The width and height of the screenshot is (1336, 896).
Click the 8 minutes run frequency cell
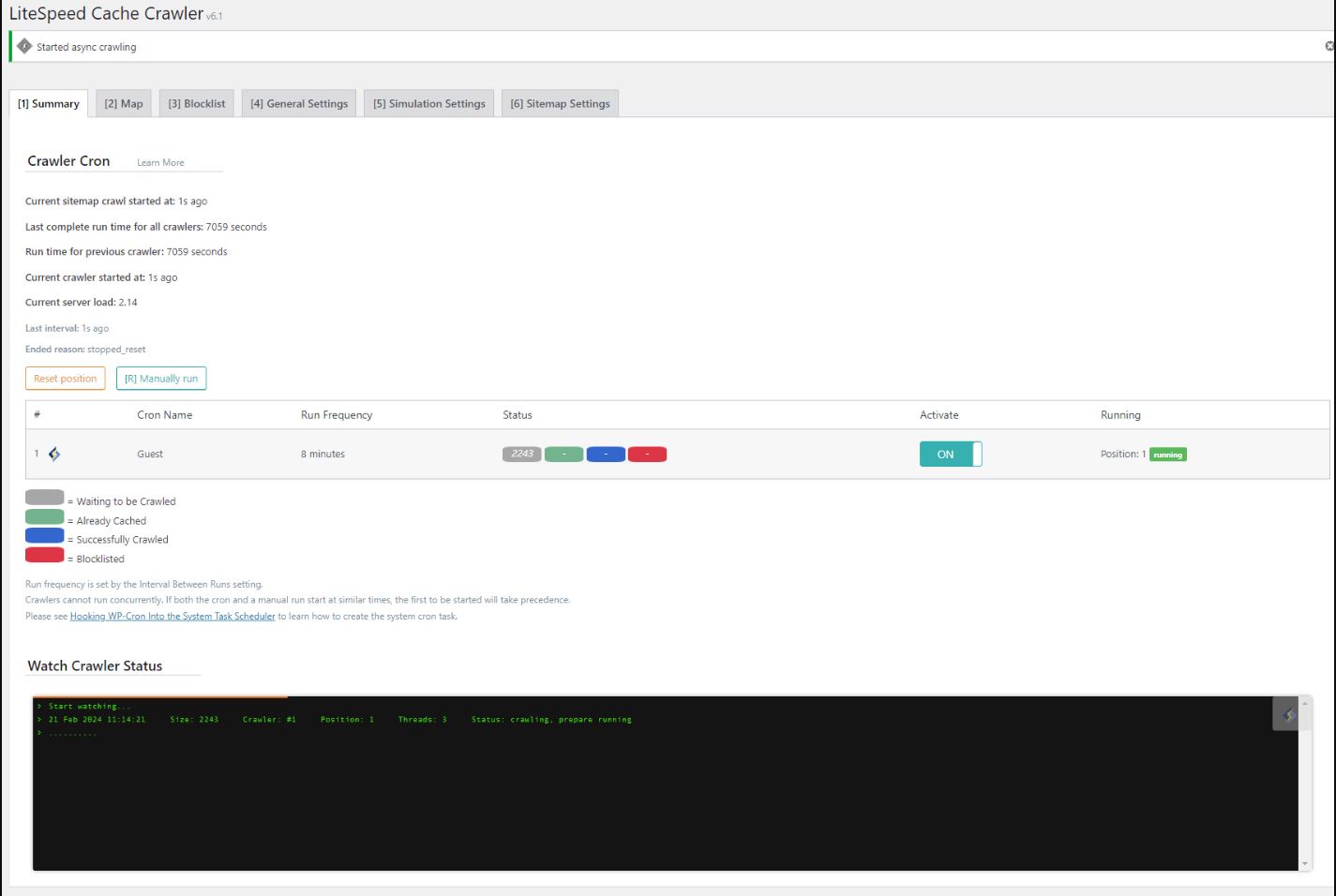[323, 455]
